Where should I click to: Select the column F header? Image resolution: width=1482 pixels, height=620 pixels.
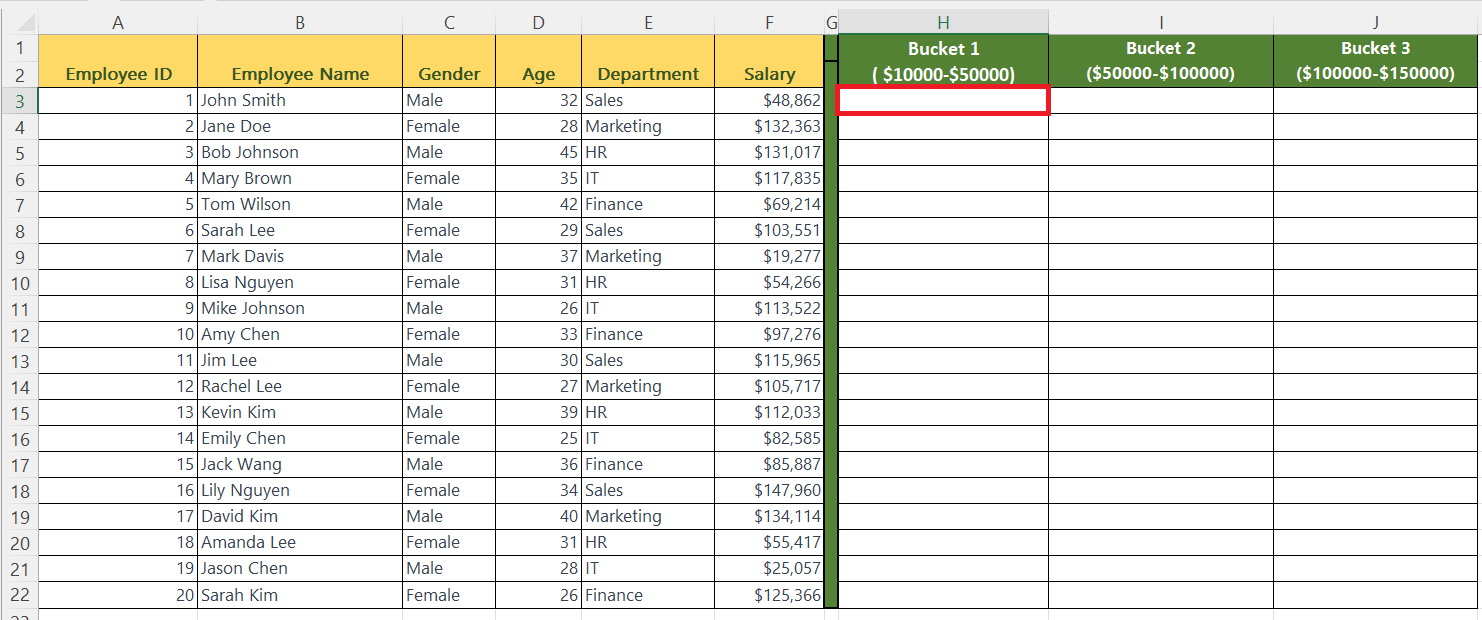[x=769, y=21]
